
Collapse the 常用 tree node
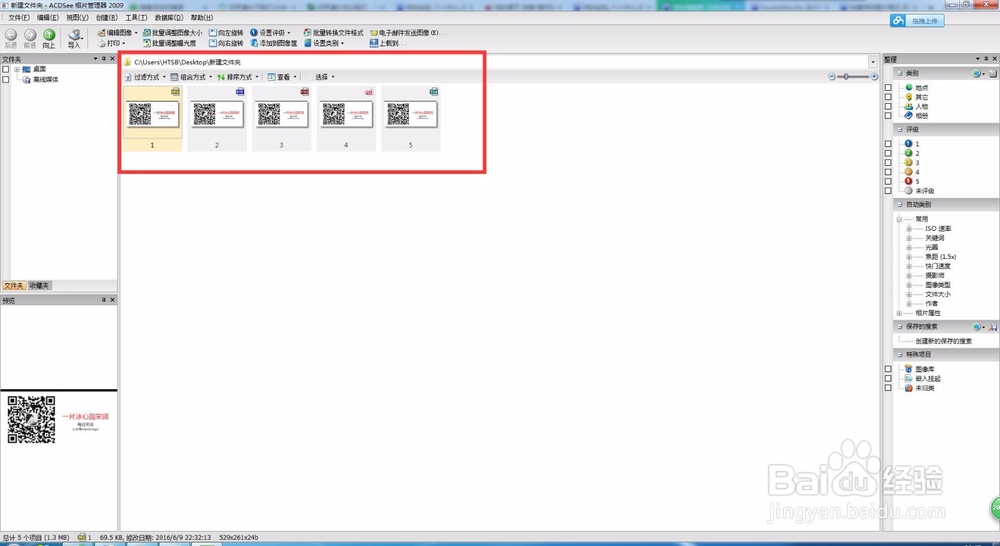[x=900, y=219]
